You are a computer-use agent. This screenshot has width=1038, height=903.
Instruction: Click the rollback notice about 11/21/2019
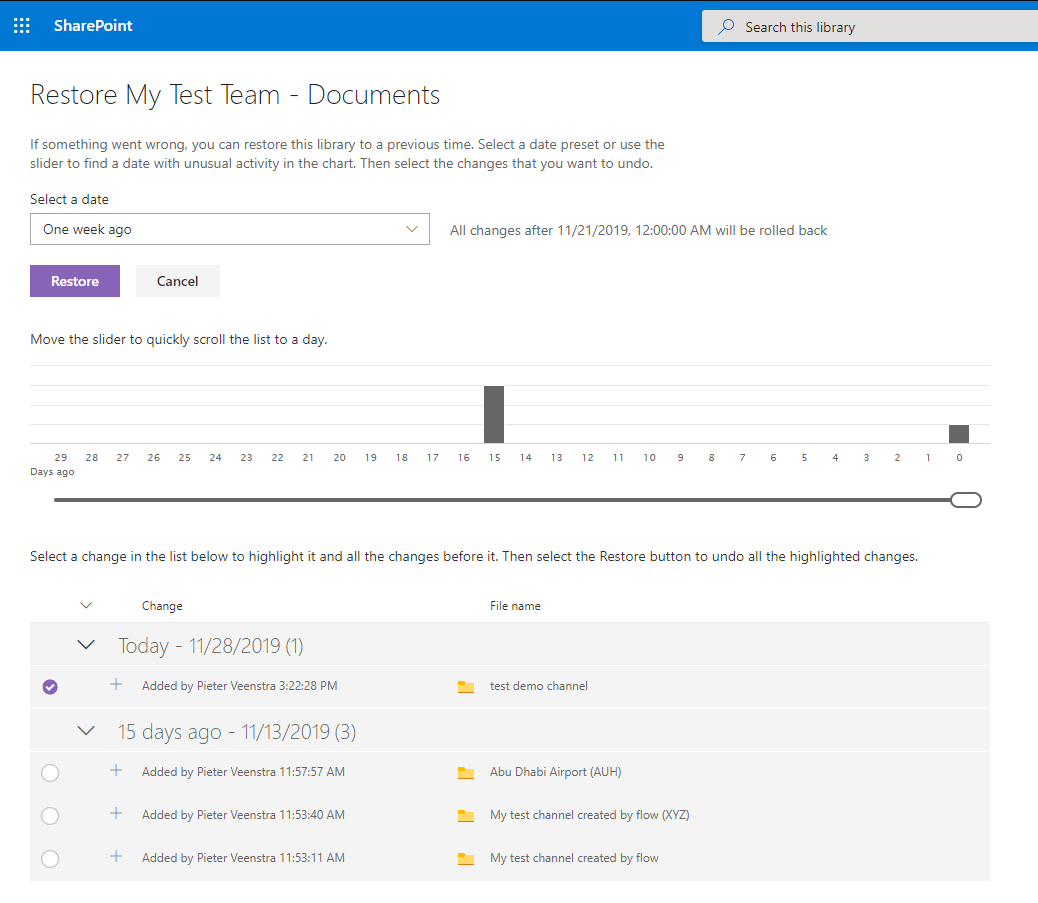638,230
